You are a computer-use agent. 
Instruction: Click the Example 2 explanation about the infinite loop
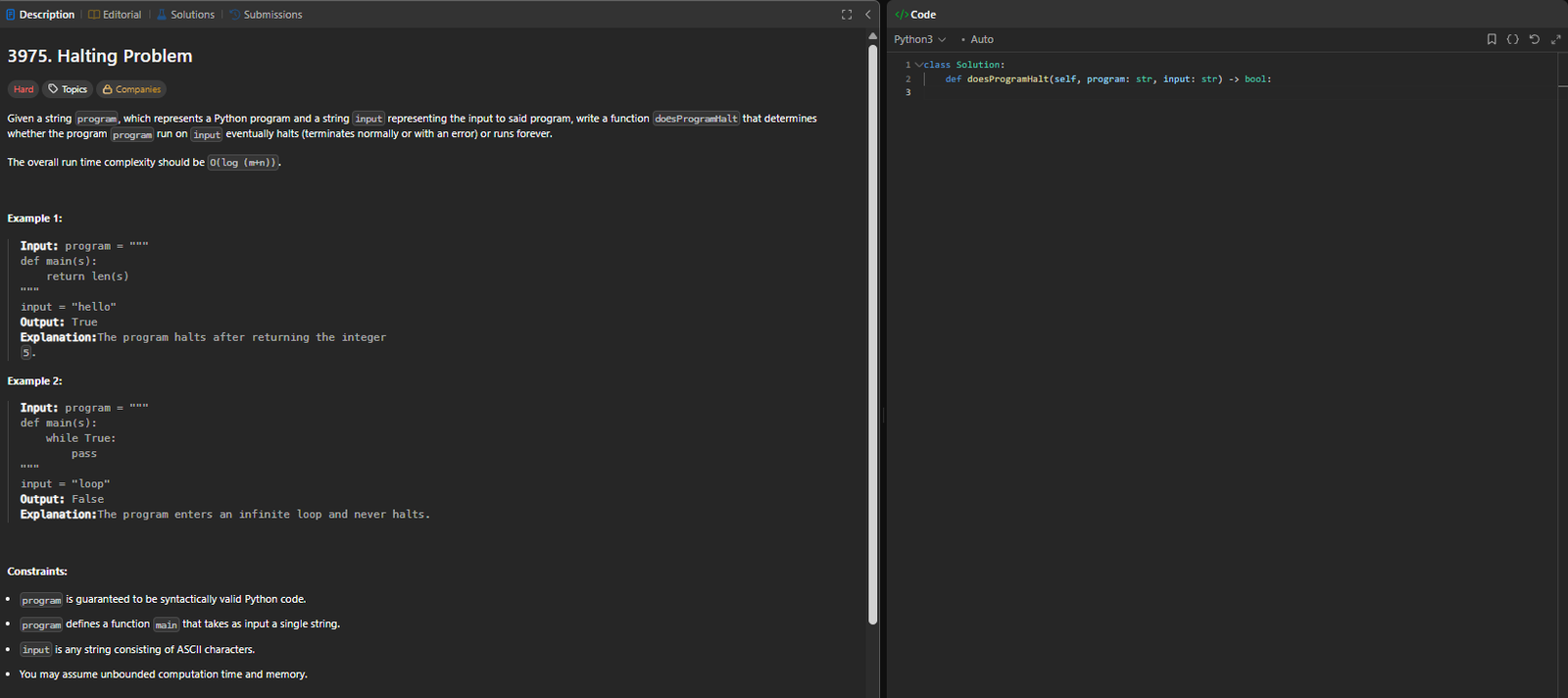pyautogui.click(x=225, y=515)
